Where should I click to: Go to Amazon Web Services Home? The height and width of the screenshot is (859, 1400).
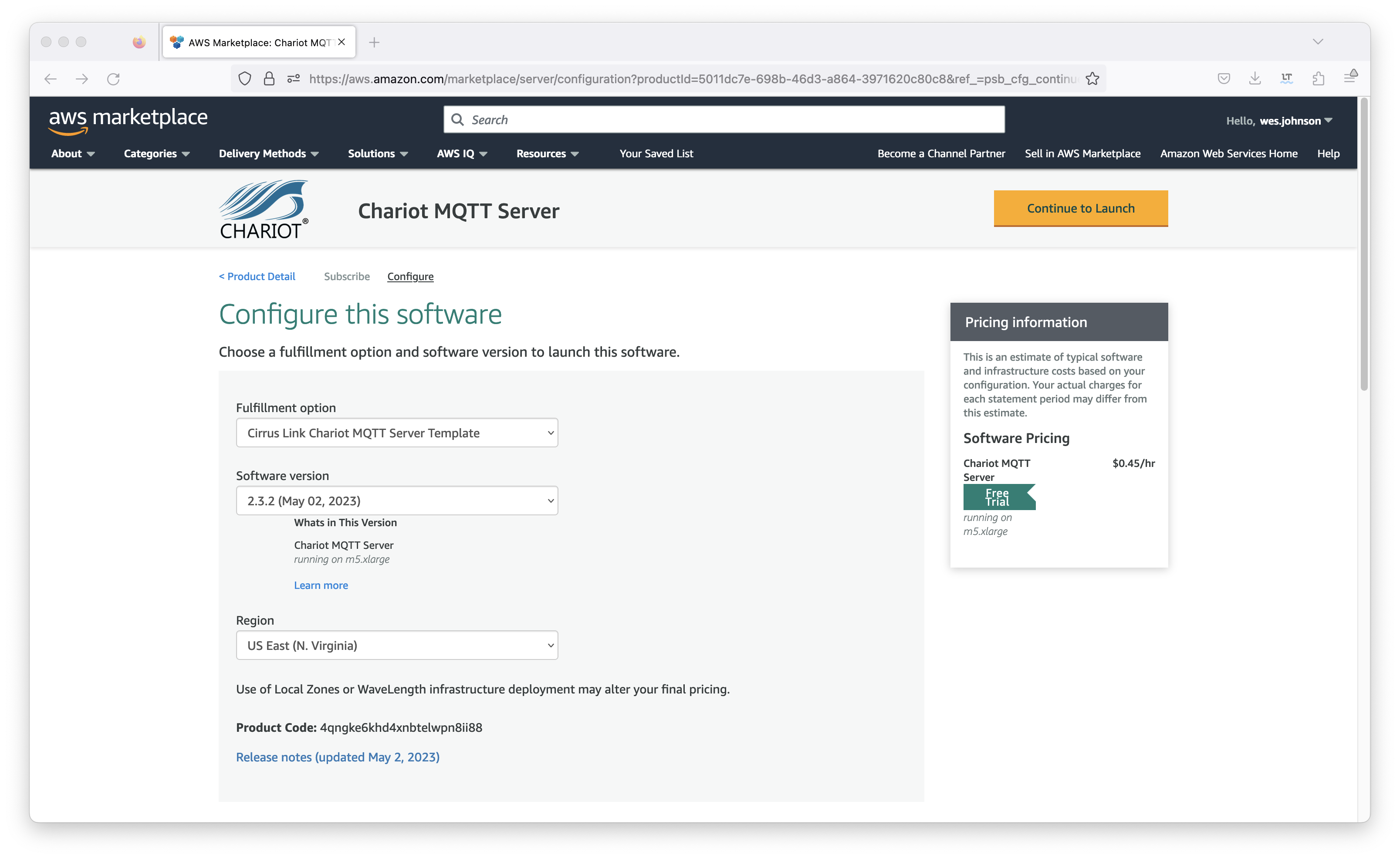coord(1228,153)
